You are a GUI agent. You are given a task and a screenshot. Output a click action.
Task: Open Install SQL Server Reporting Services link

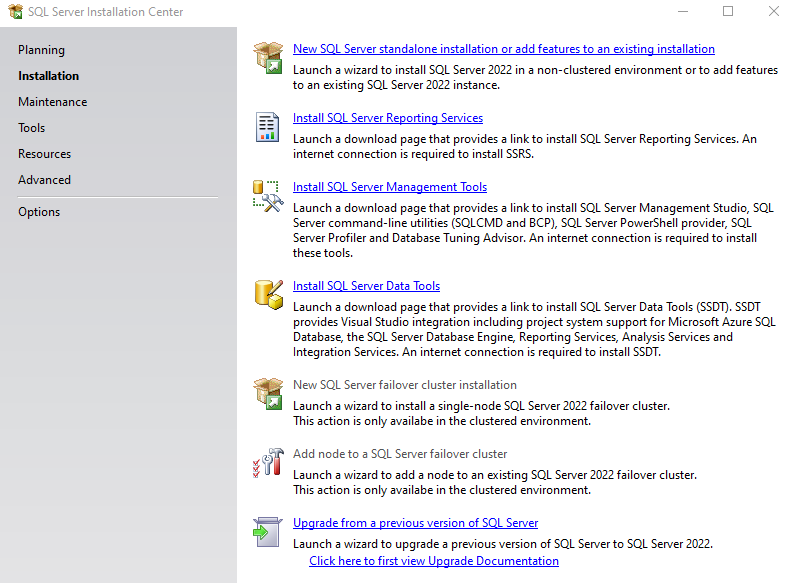pos(387,118)
